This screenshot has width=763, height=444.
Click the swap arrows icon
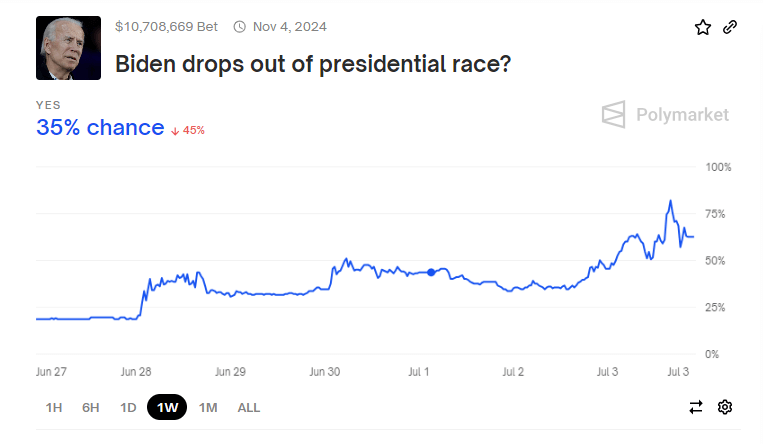click(x=696, y=407)
